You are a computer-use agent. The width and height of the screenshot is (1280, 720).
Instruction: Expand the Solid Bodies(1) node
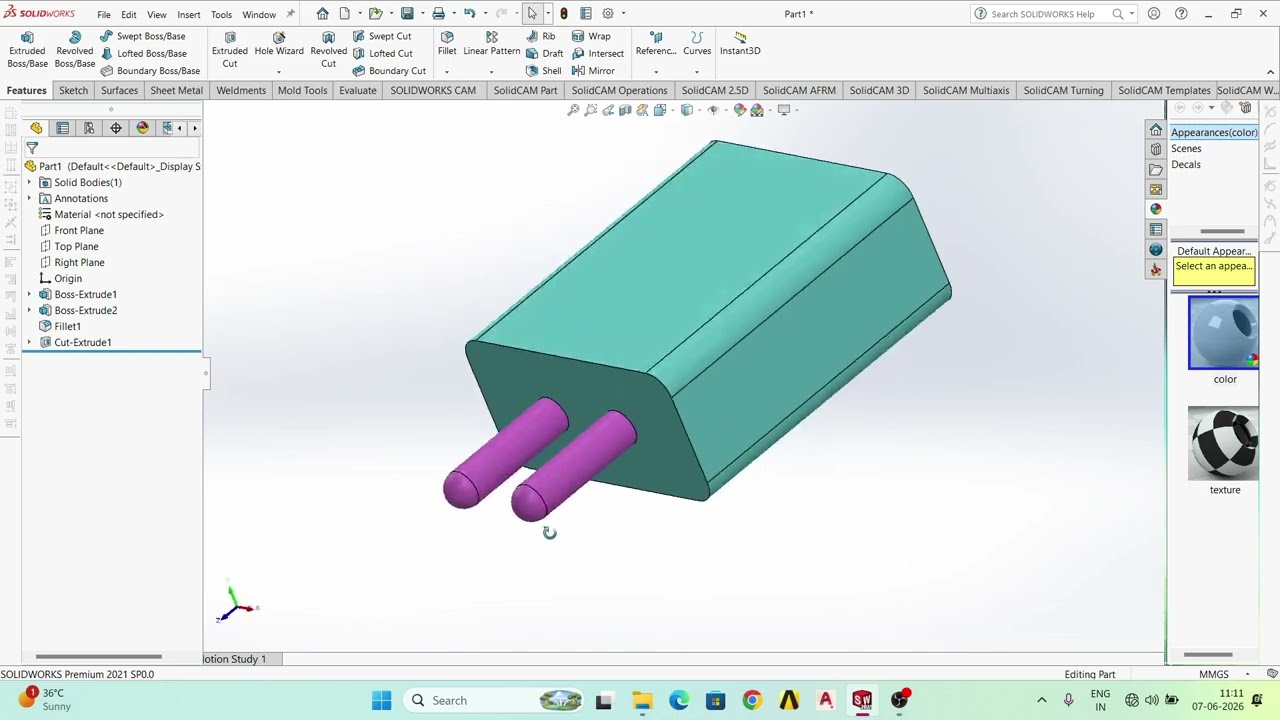[29, 182]
